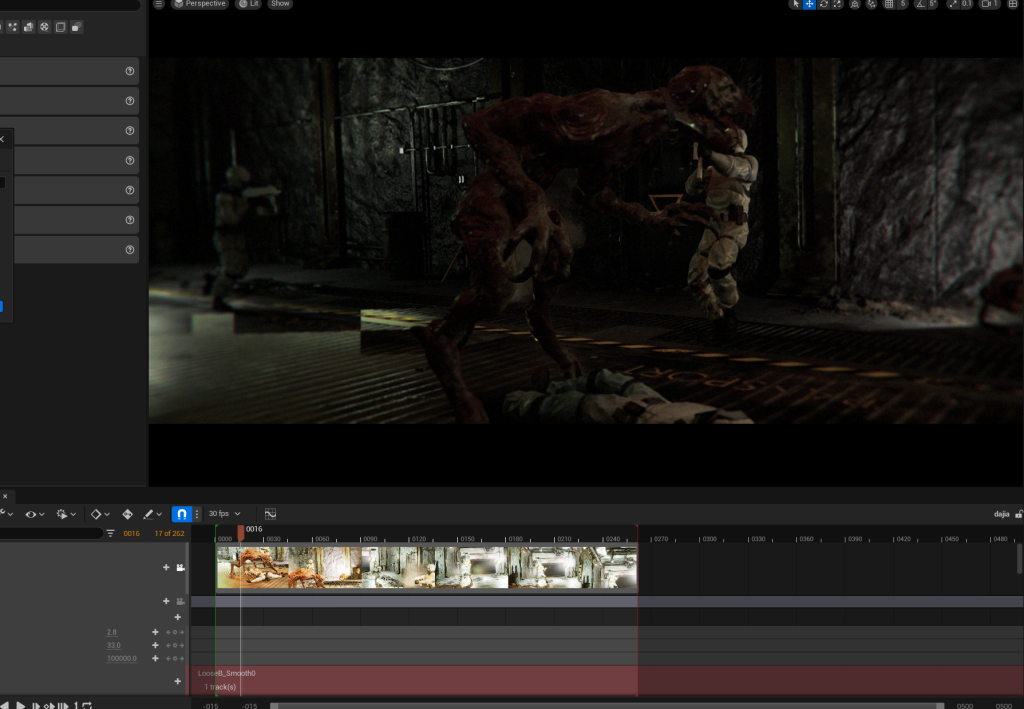Jump to previous key on the 2.8 row

click(x=168, y=632)
